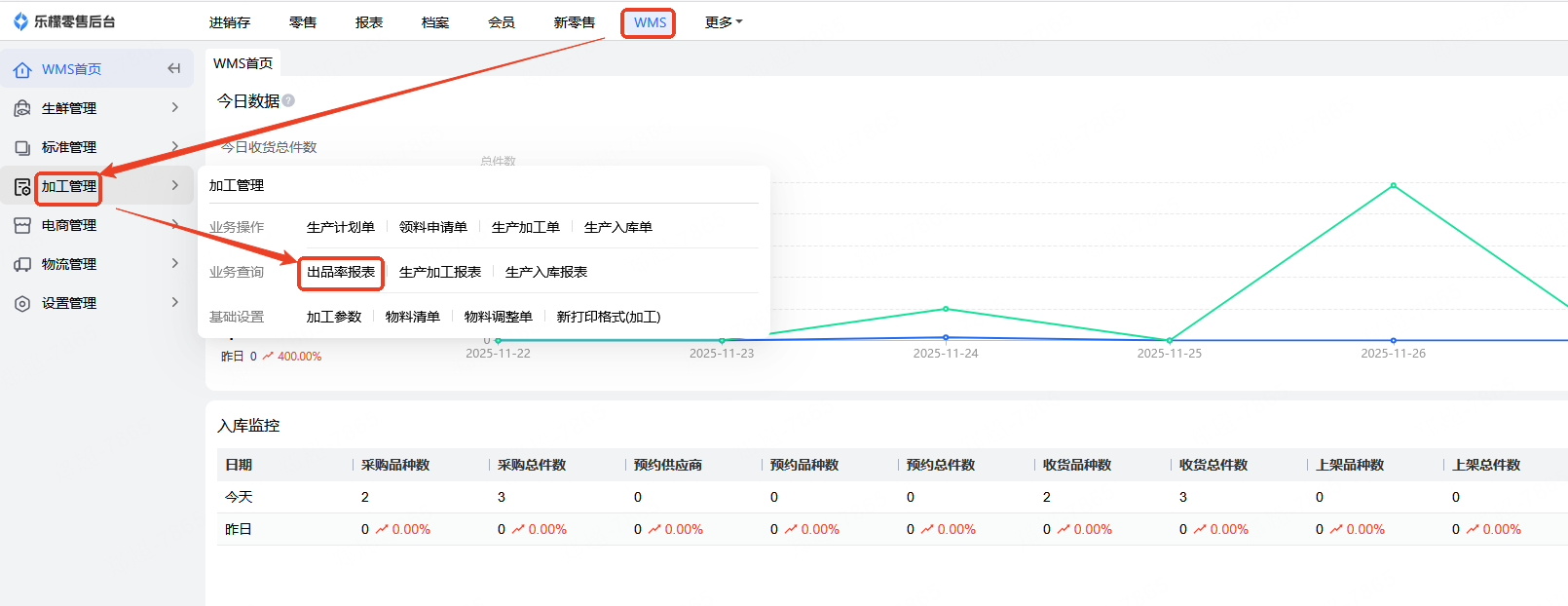Image resolution: width=1568 pixels, height=606 pixels.
Task: Click the 预约供应商 column header
Action: [x=668, y=465]
